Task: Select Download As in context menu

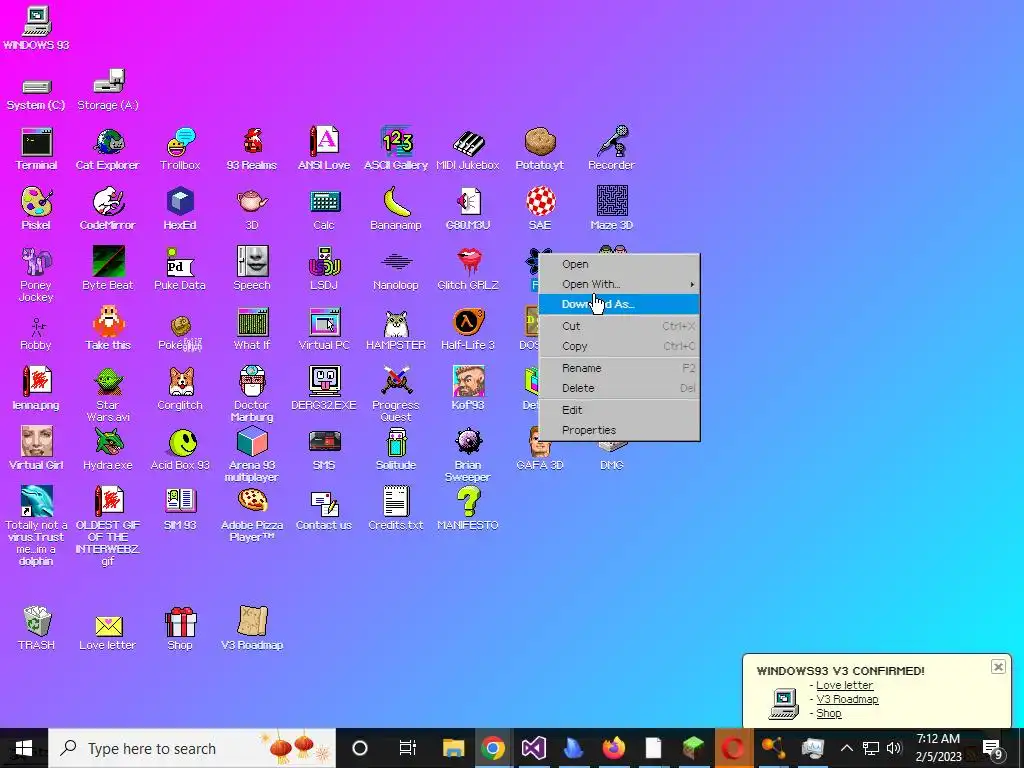Action: 619,304
